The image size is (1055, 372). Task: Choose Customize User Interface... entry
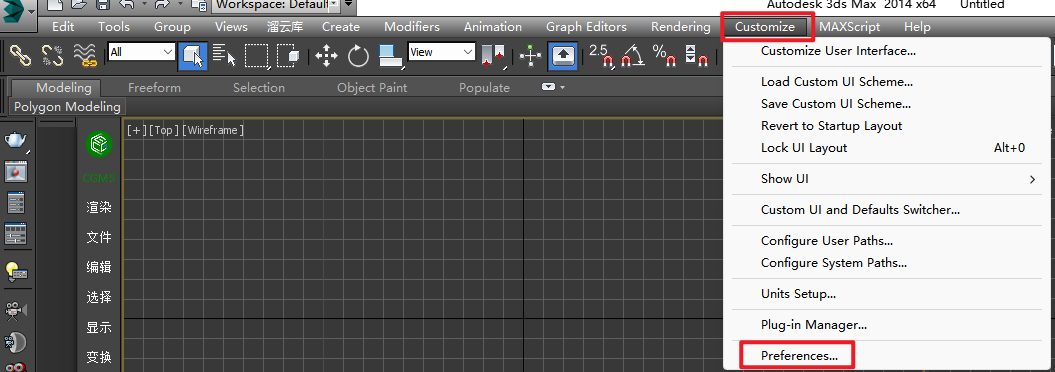[838, 50]
